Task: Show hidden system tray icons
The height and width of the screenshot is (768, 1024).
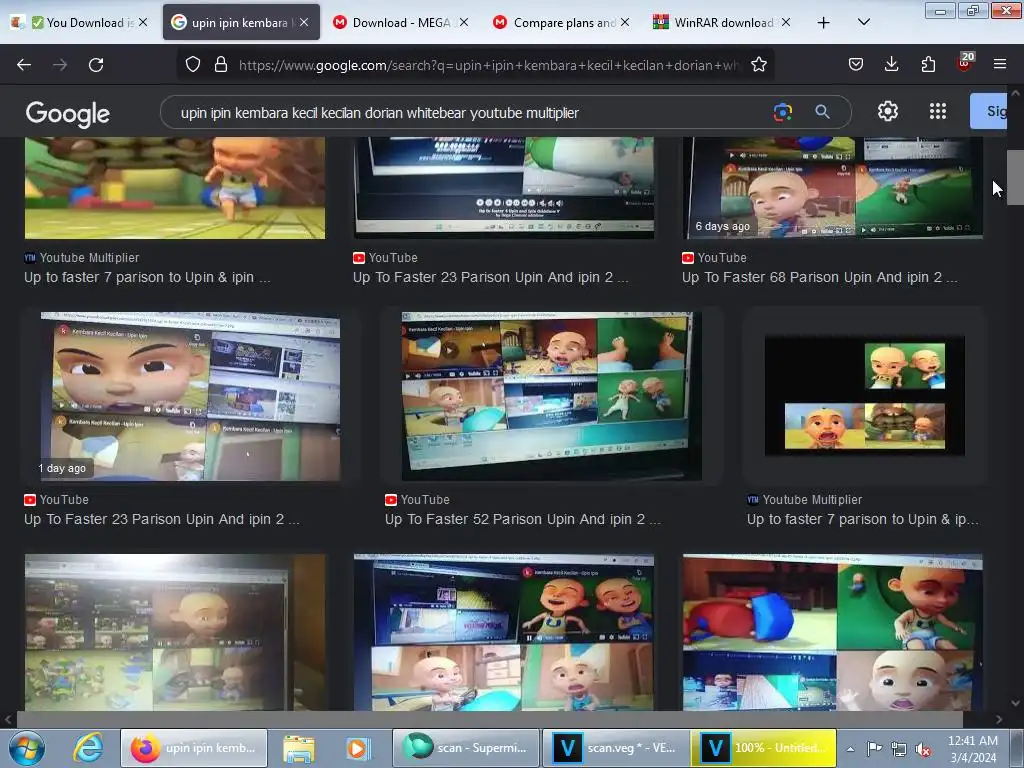Action: [x=850, y=749]
